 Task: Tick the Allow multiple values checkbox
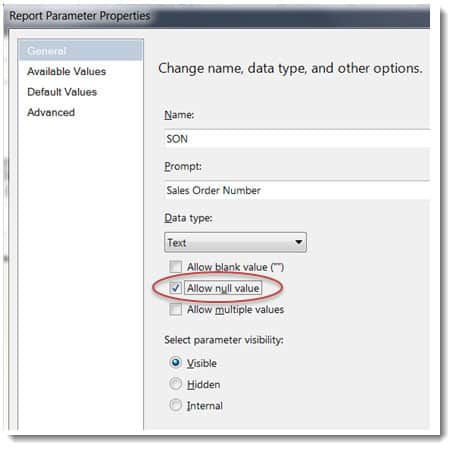175,309
